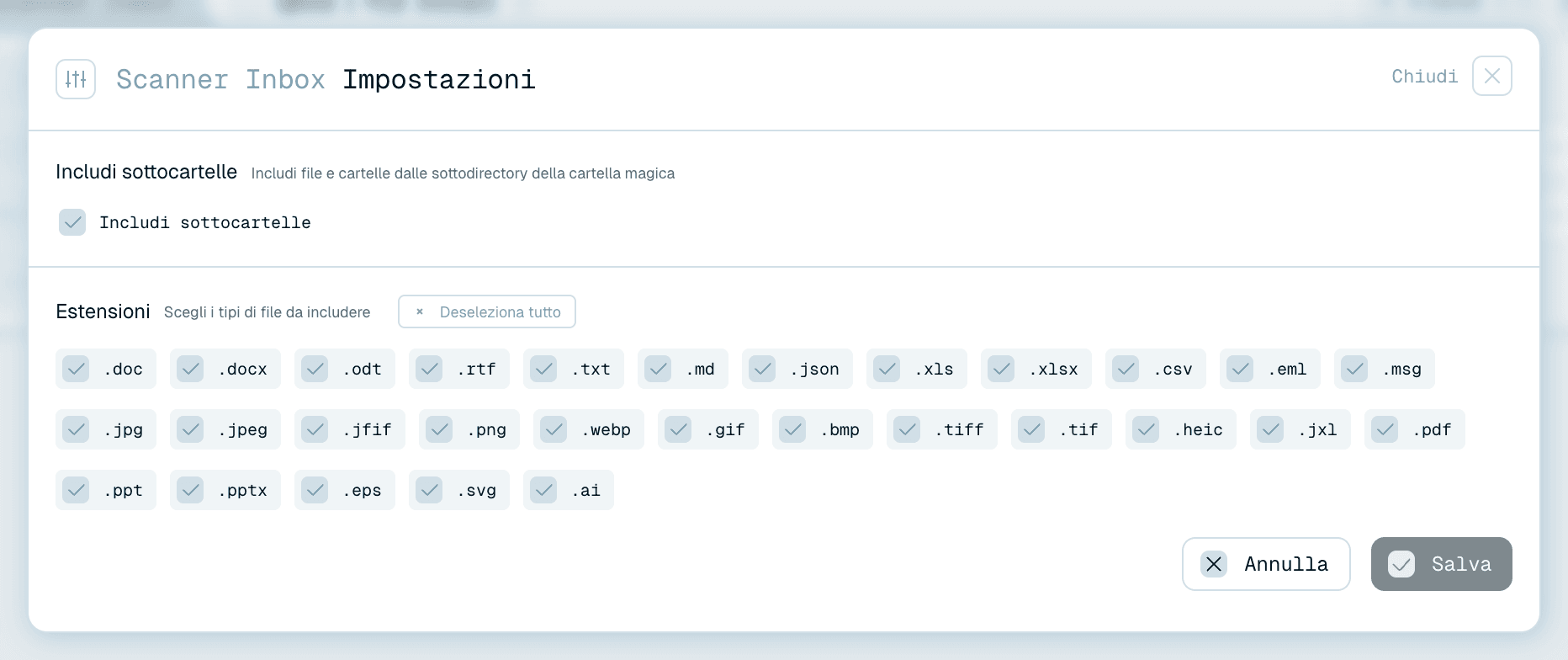1568x660 pixels.
Task: Save settings with the Salva button
Action: coord(1442,564)
